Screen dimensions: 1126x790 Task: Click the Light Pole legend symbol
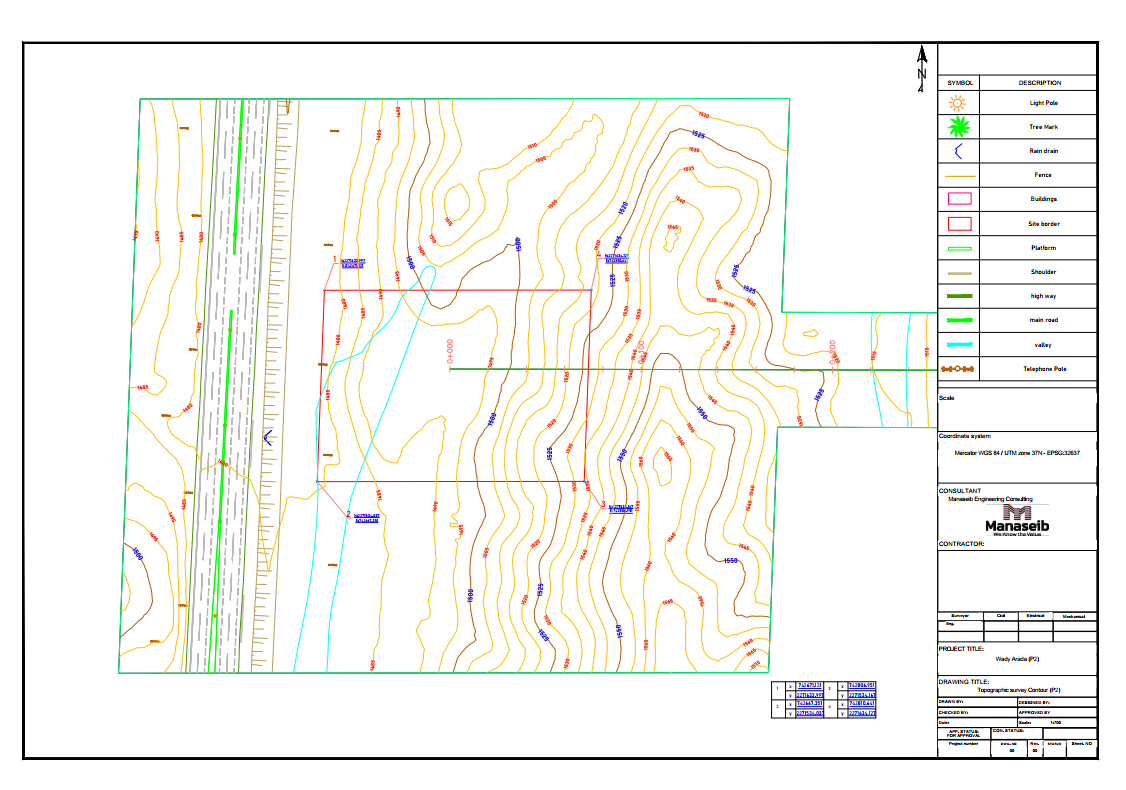click(958, 103)
